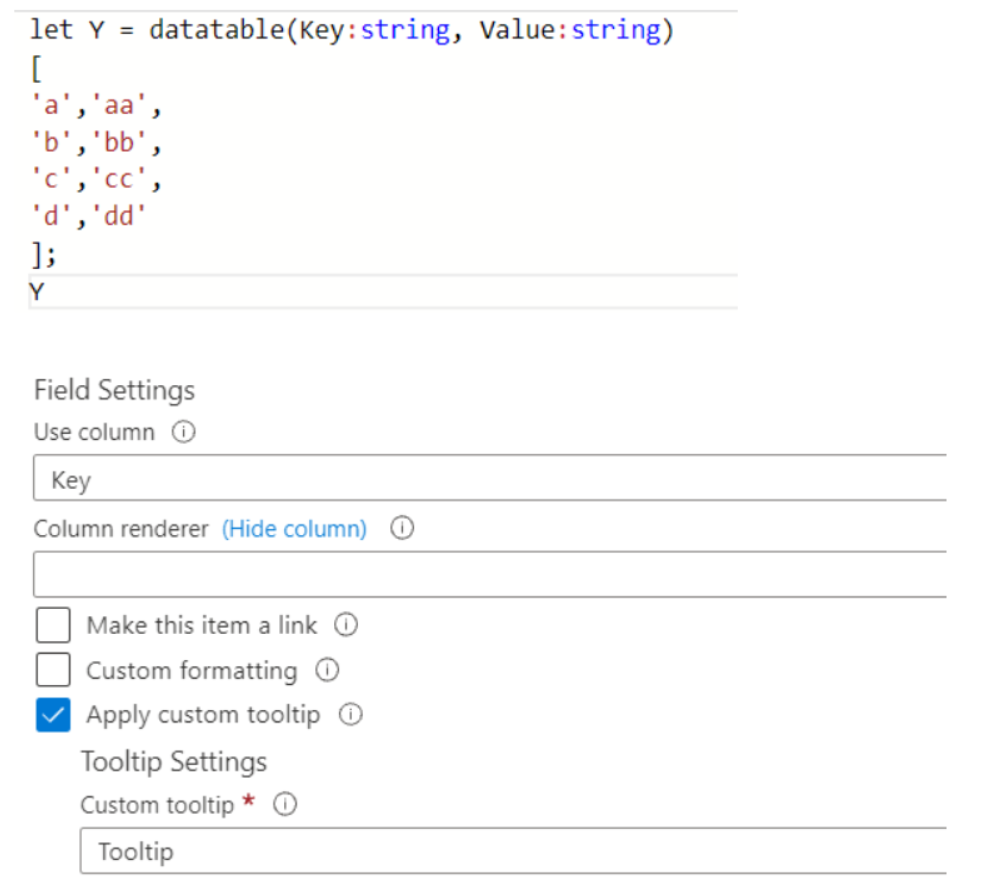The width and height of the screenshot is (1000, 889).
Task: Click info icon beside Make this item a link
Action: click(x=344, y=625)
